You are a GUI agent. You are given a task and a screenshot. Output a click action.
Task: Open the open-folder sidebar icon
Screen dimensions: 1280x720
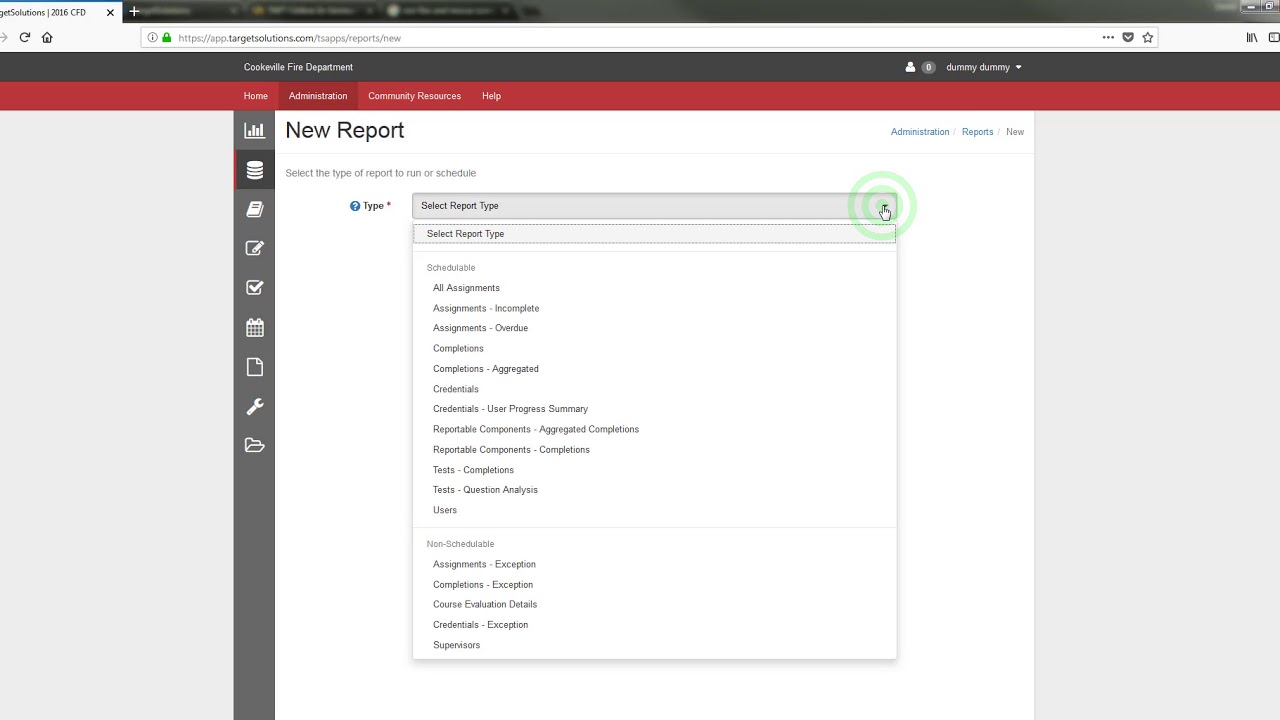tap(254, 445)
